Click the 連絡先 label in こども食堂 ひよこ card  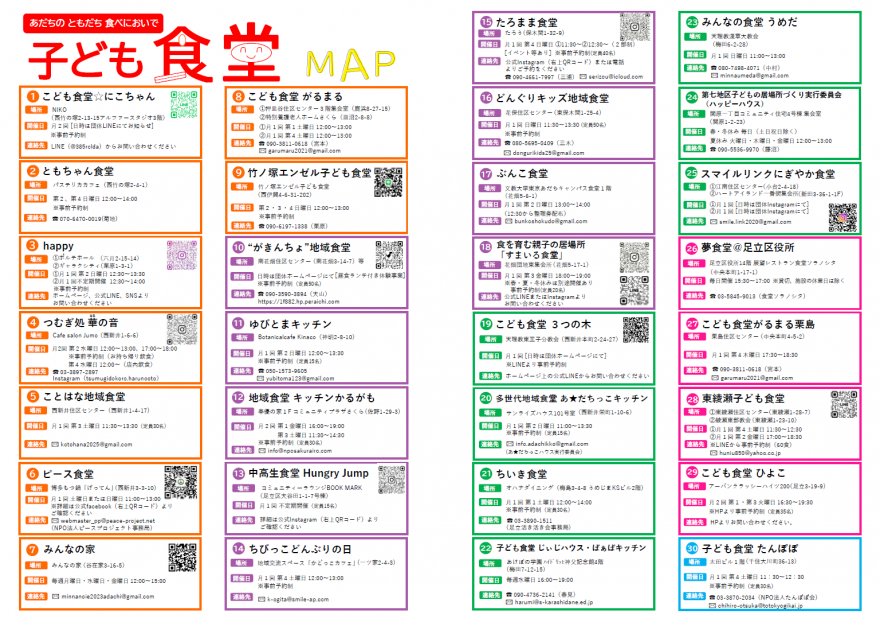[x=695, y=522]
